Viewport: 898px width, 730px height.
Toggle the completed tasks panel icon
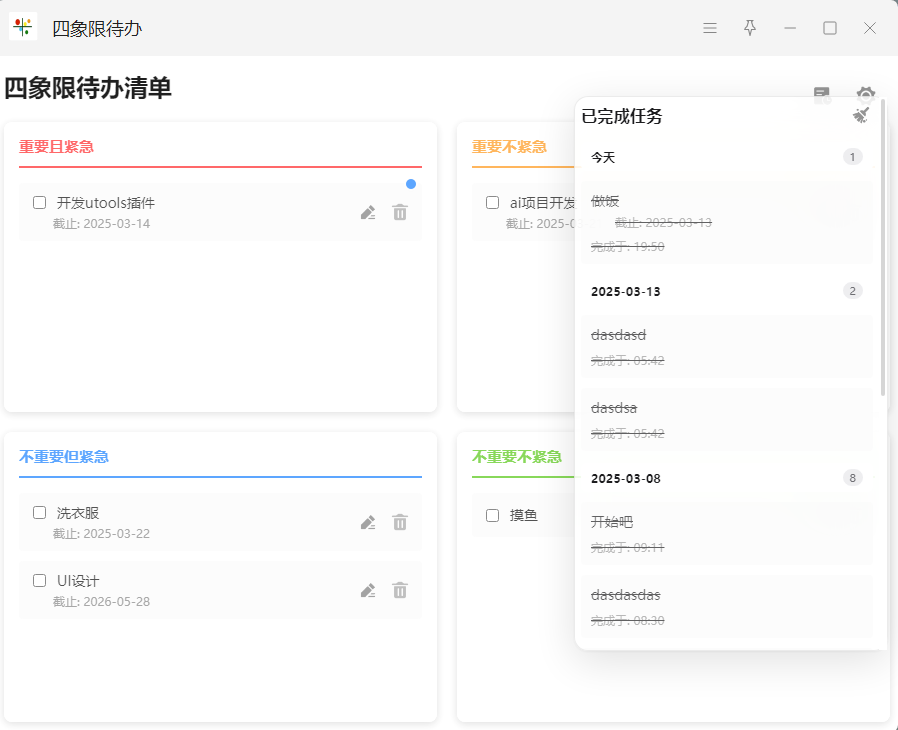pyautogui.click(x=822, y=95)
